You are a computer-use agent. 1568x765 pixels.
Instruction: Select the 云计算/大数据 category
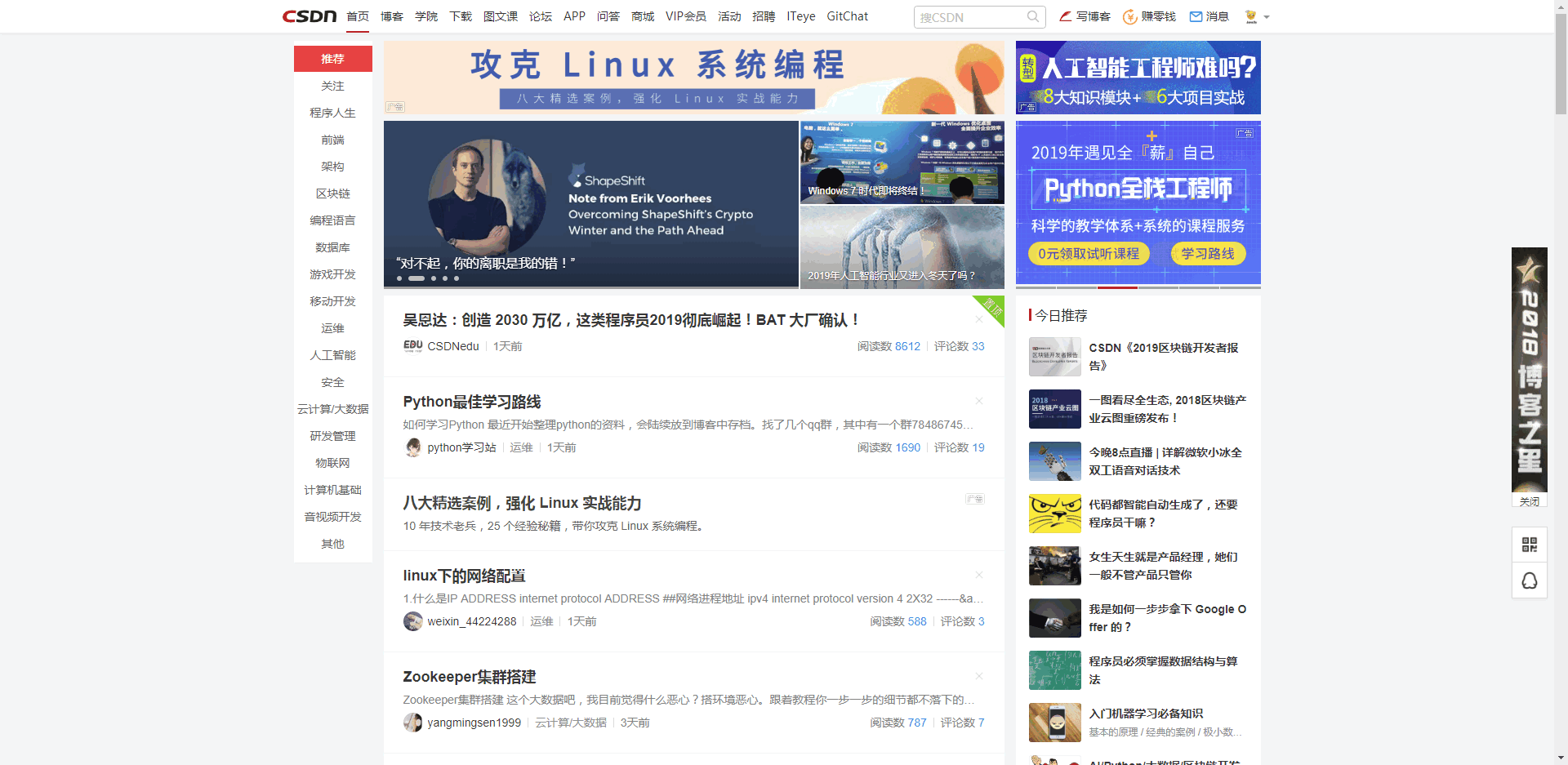coord(333,409)
